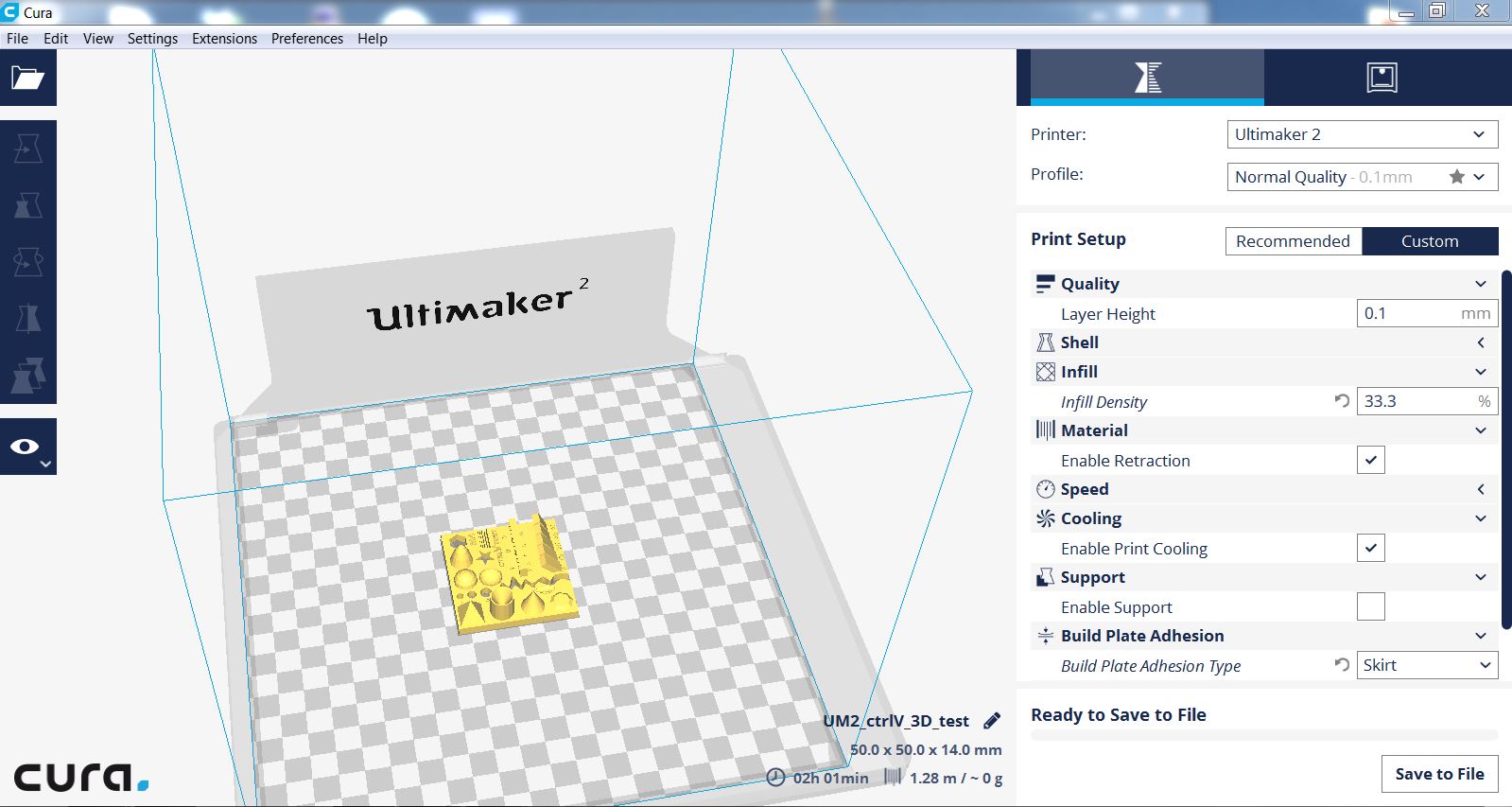Image resolution: width=1512 pixels, height=807 pixels.
Task: Expand the Speed section
Action: [1480, 489]
